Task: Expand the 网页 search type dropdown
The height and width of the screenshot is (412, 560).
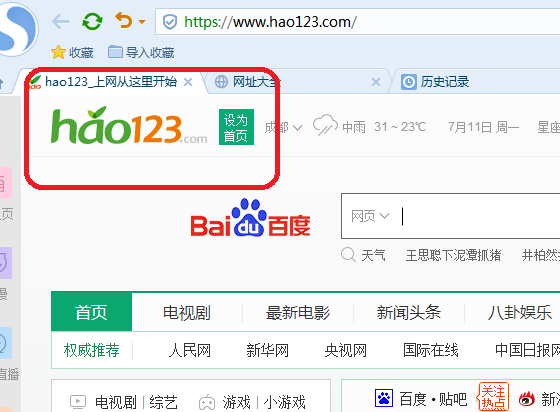Action: pyautogui.click(x=370, y=216)
